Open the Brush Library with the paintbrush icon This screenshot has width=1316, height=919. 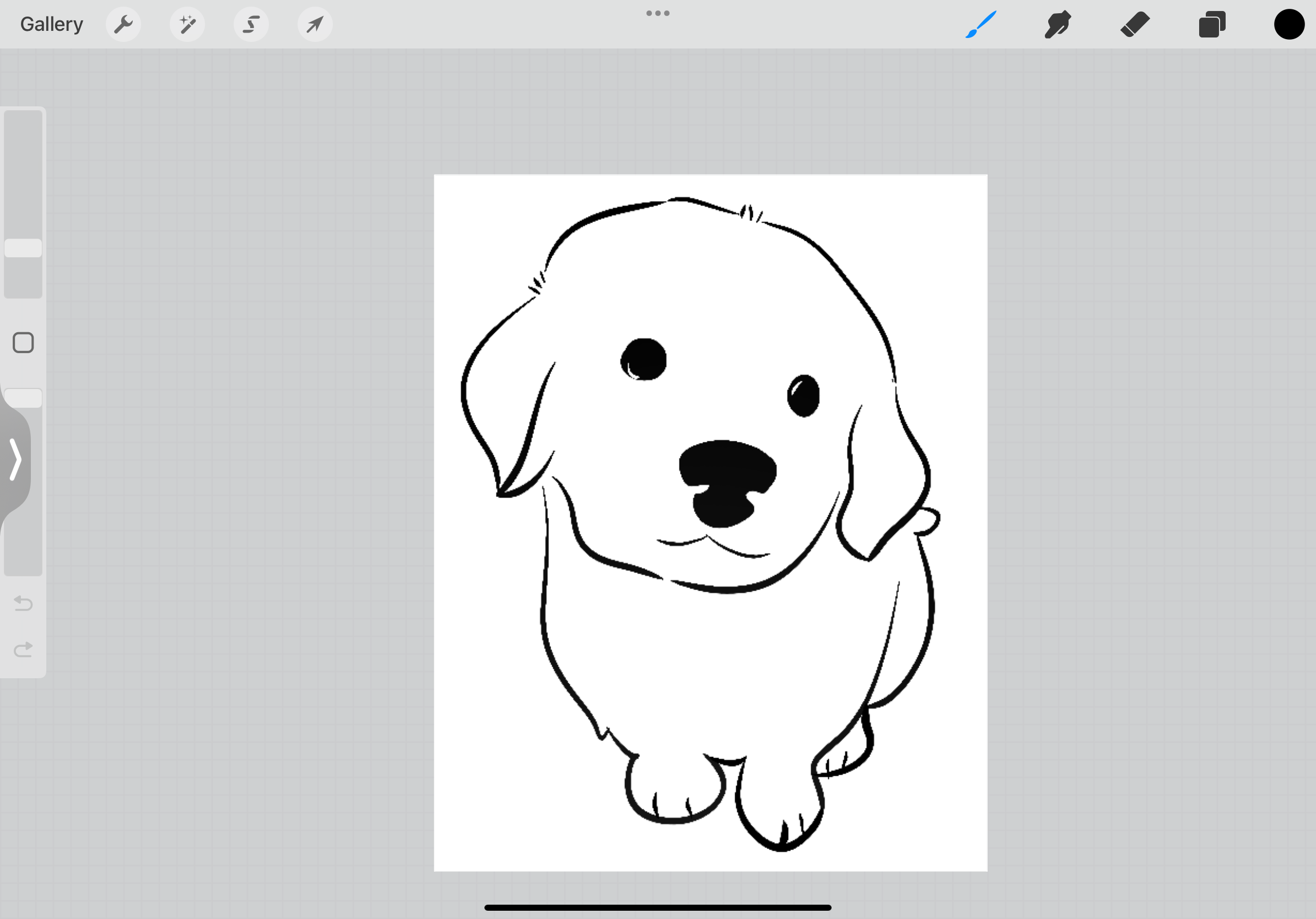(981, 24)
